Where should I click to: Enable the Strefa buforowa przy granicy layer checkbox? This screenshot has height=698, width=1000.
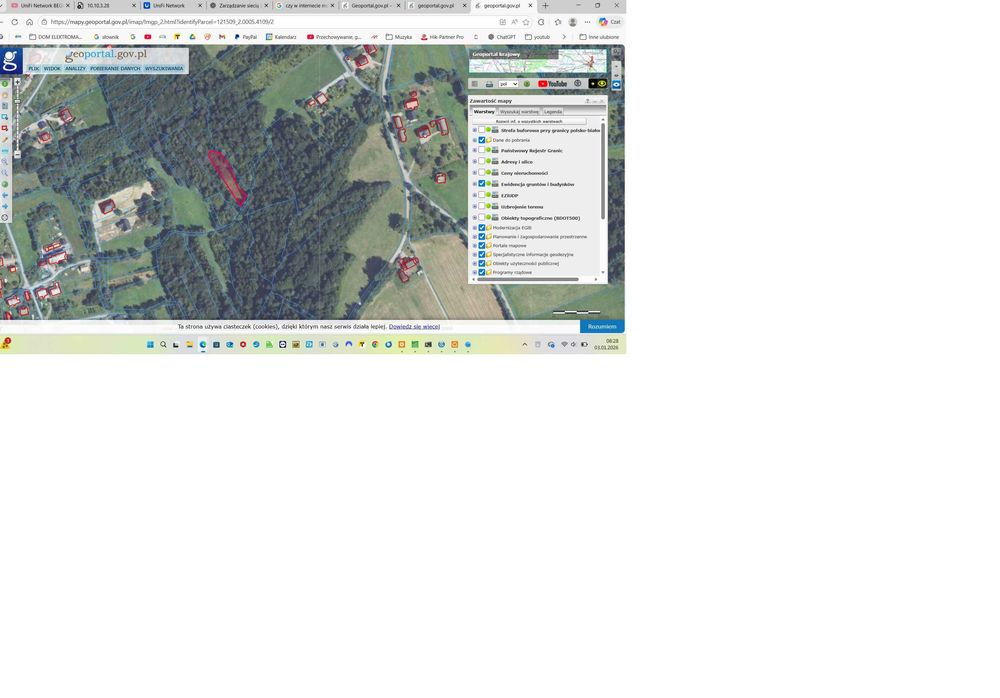[x=482, y=130]
